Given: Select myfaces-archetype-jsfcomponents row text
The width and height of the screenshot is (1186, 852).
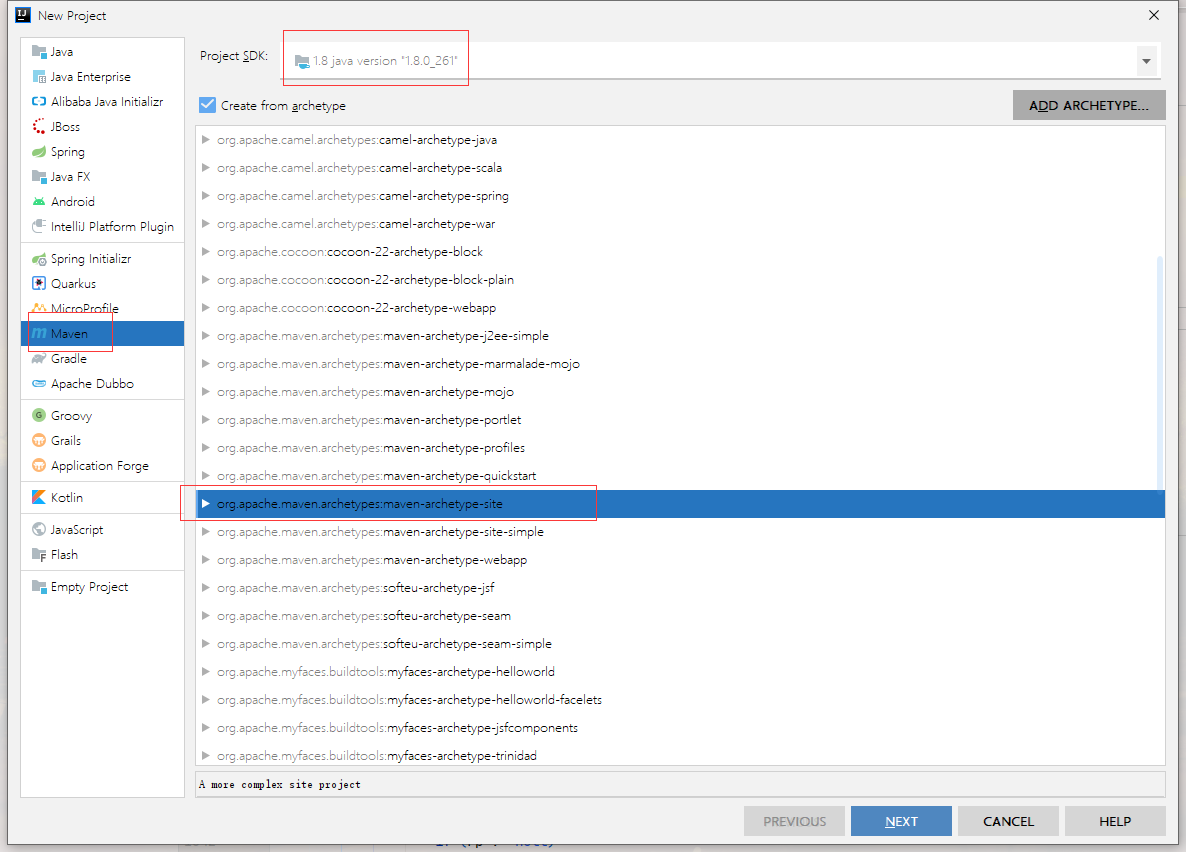Looking at the screenshot, I should pos(397,727).
